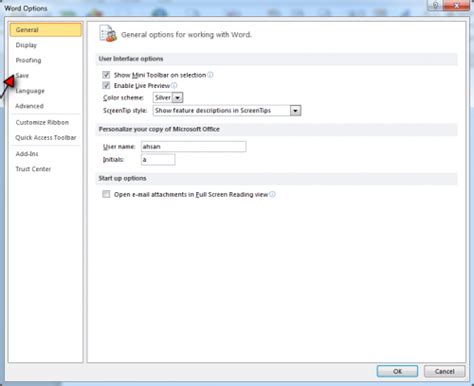Uncheck Show Mini Toolbar on selection

tap(106, 75)
